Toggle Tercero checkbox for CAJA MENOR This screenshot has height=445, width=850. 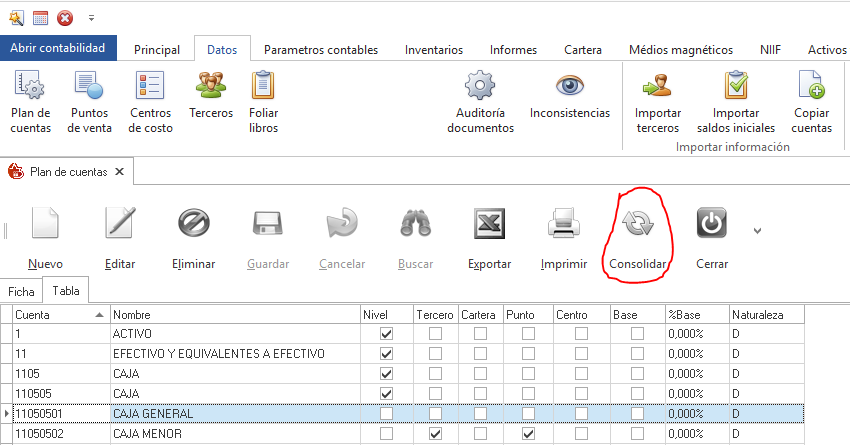[435, 435]
